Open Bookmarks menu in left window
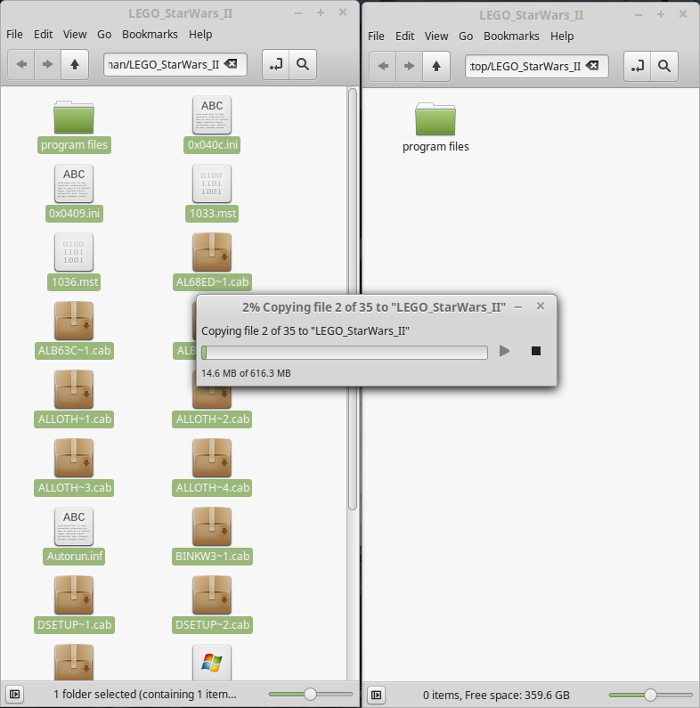 [x=150, y=34]
